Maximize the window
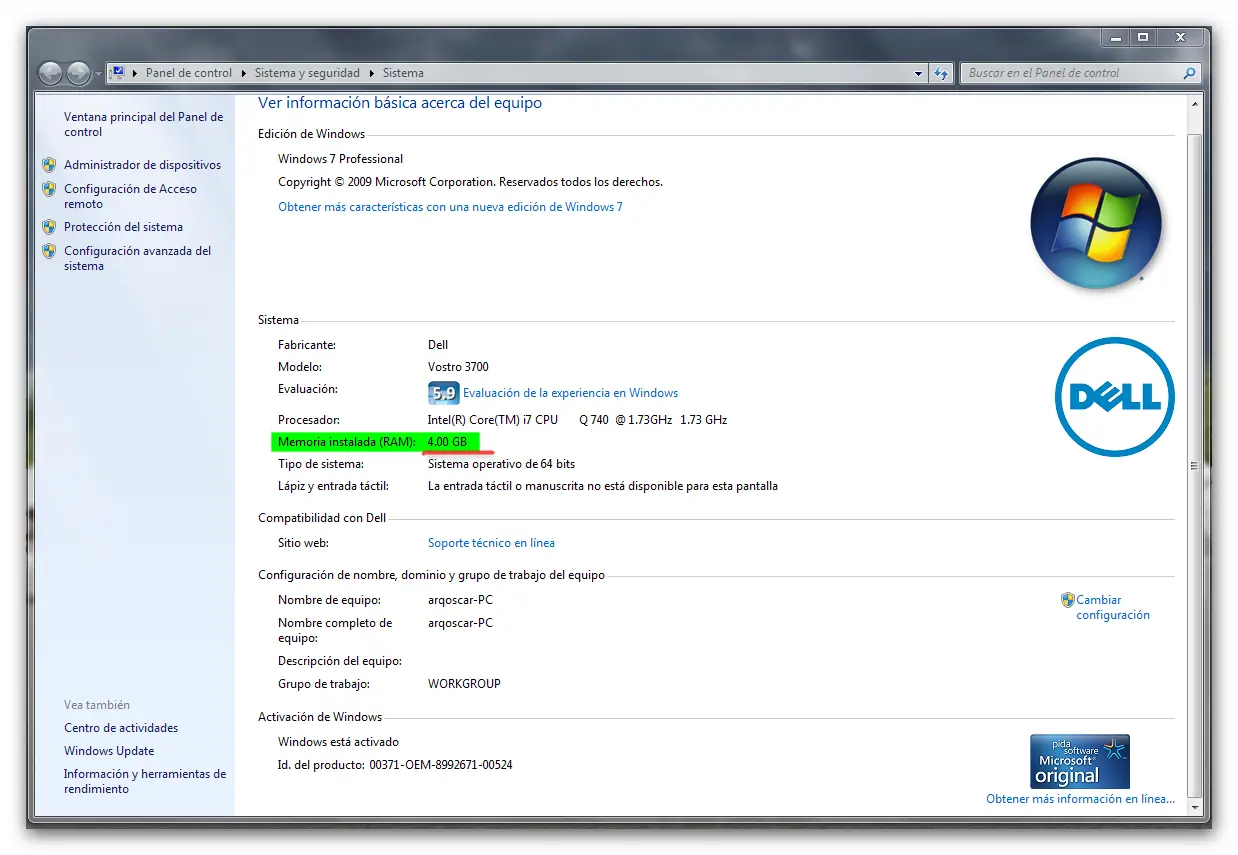Viewport: 1238px width, 855px height. click(x=1143, y=37)
